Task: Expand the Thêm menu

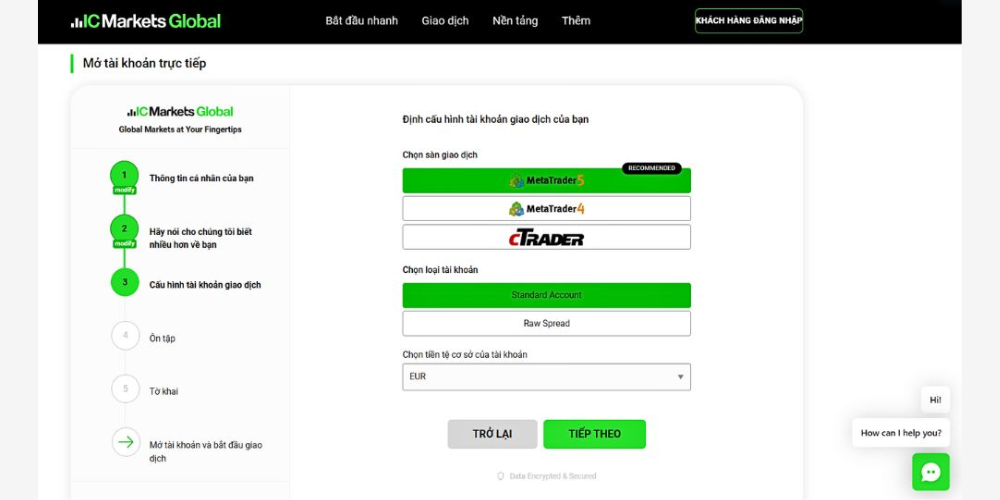Action: [x=576, y=21]
